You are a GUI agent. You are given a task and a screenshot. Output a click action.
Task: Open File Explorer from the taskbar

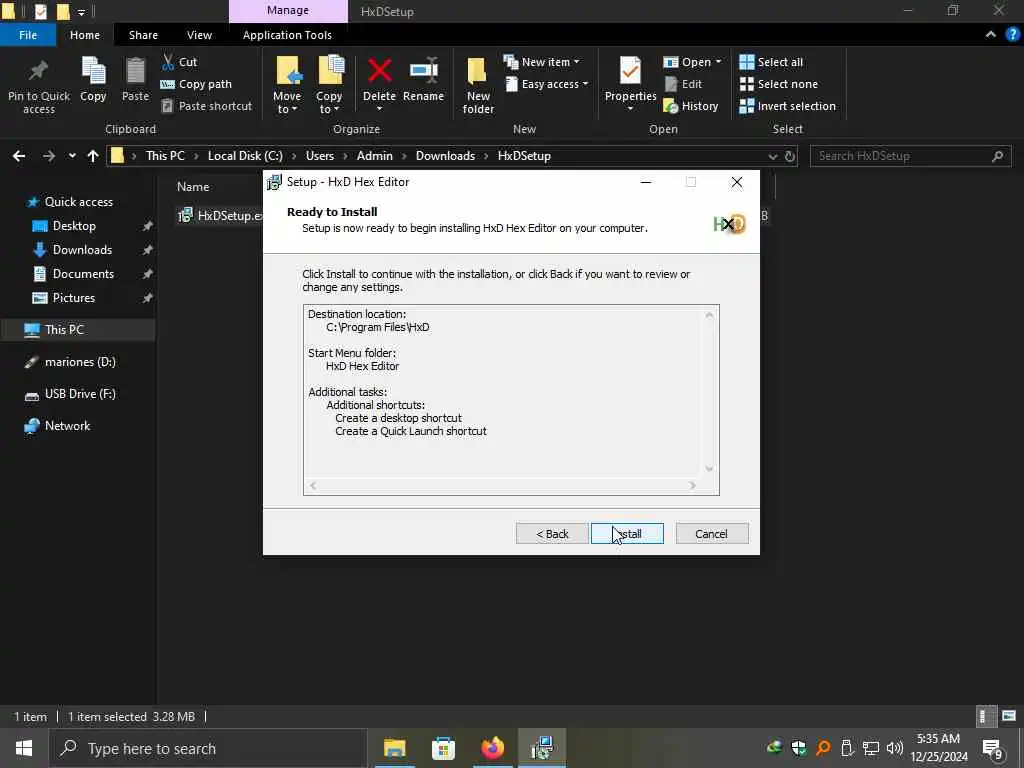[x=394, y=748]
